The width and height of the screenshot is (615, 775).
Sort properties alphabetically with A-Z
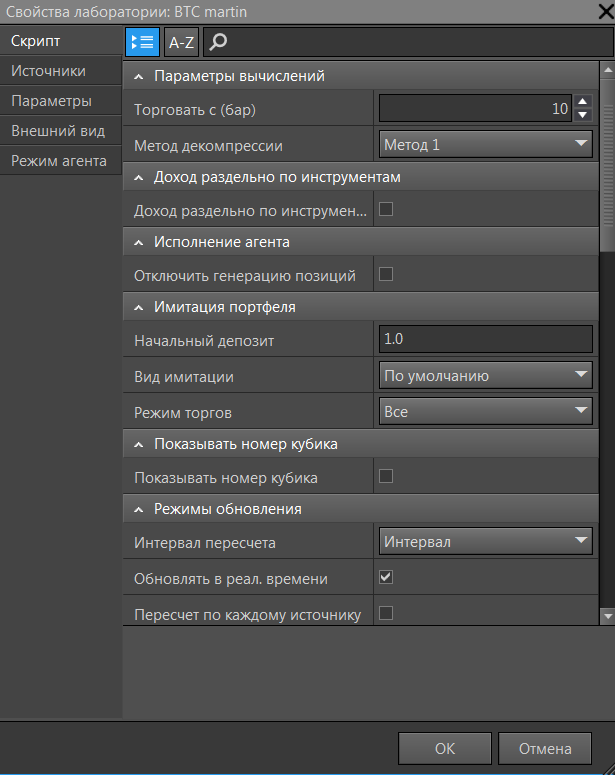(181, 42)
